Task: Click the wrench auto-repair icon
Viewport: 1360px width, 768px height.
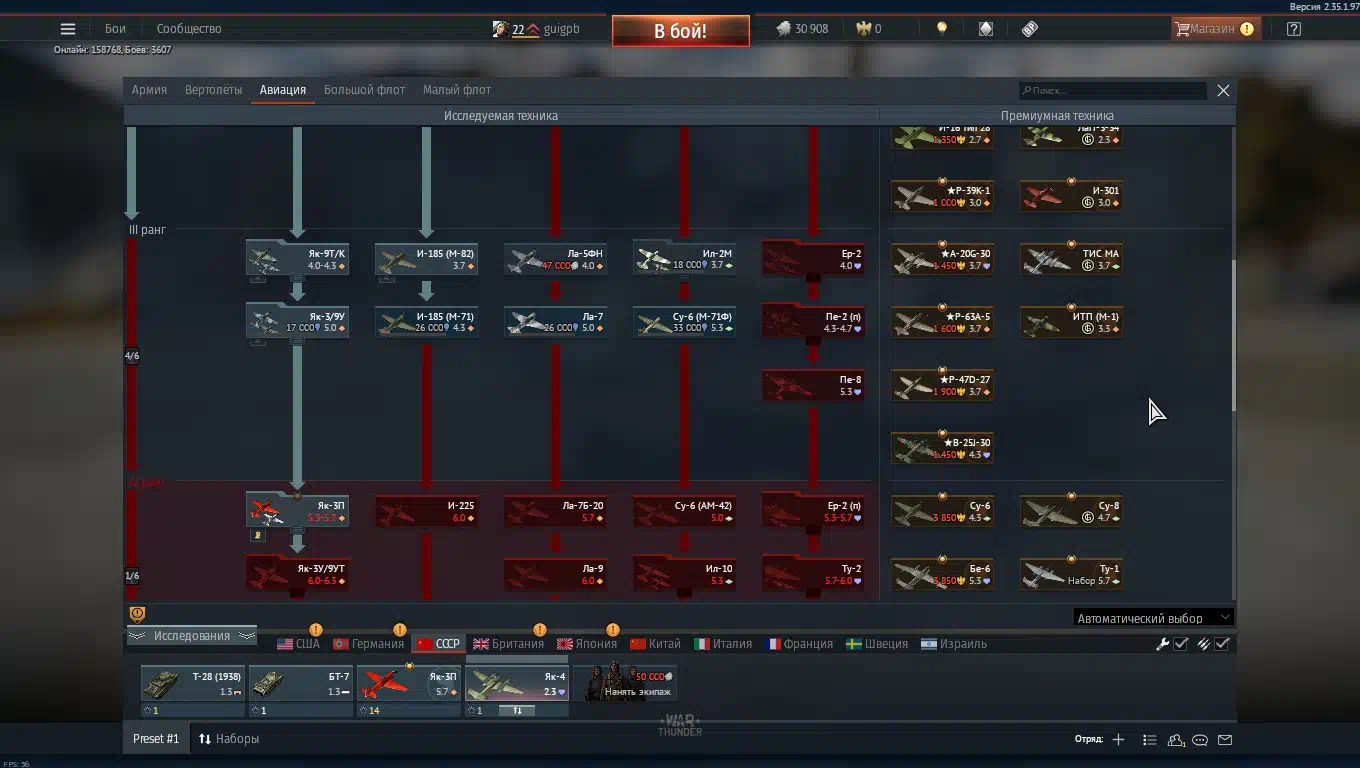Action: (x=1162, y=644)
